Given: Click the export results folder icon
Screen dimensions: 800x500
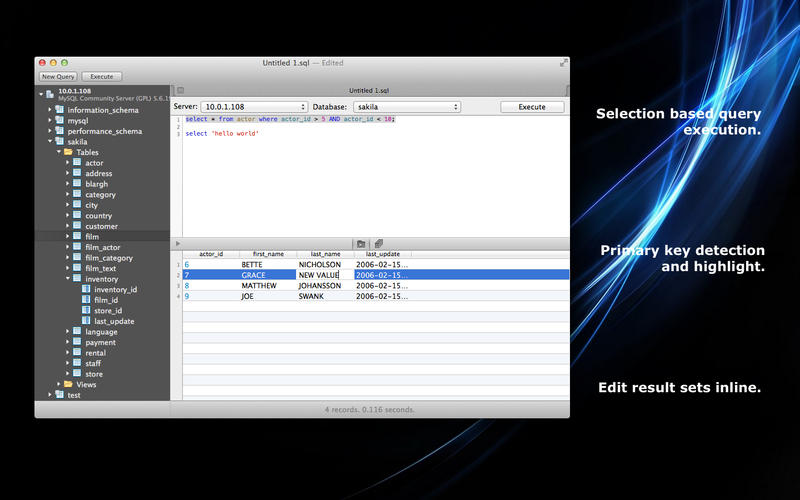Looking at the screenshot, I should click(361, 244).
